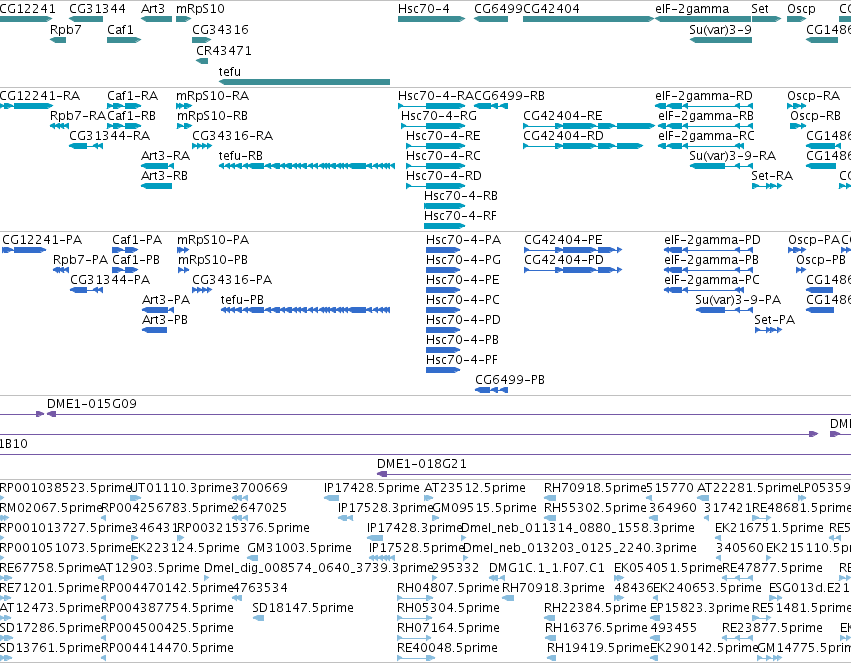
Task: Click EST RH16376.5prime
Action: click(550, 638)
